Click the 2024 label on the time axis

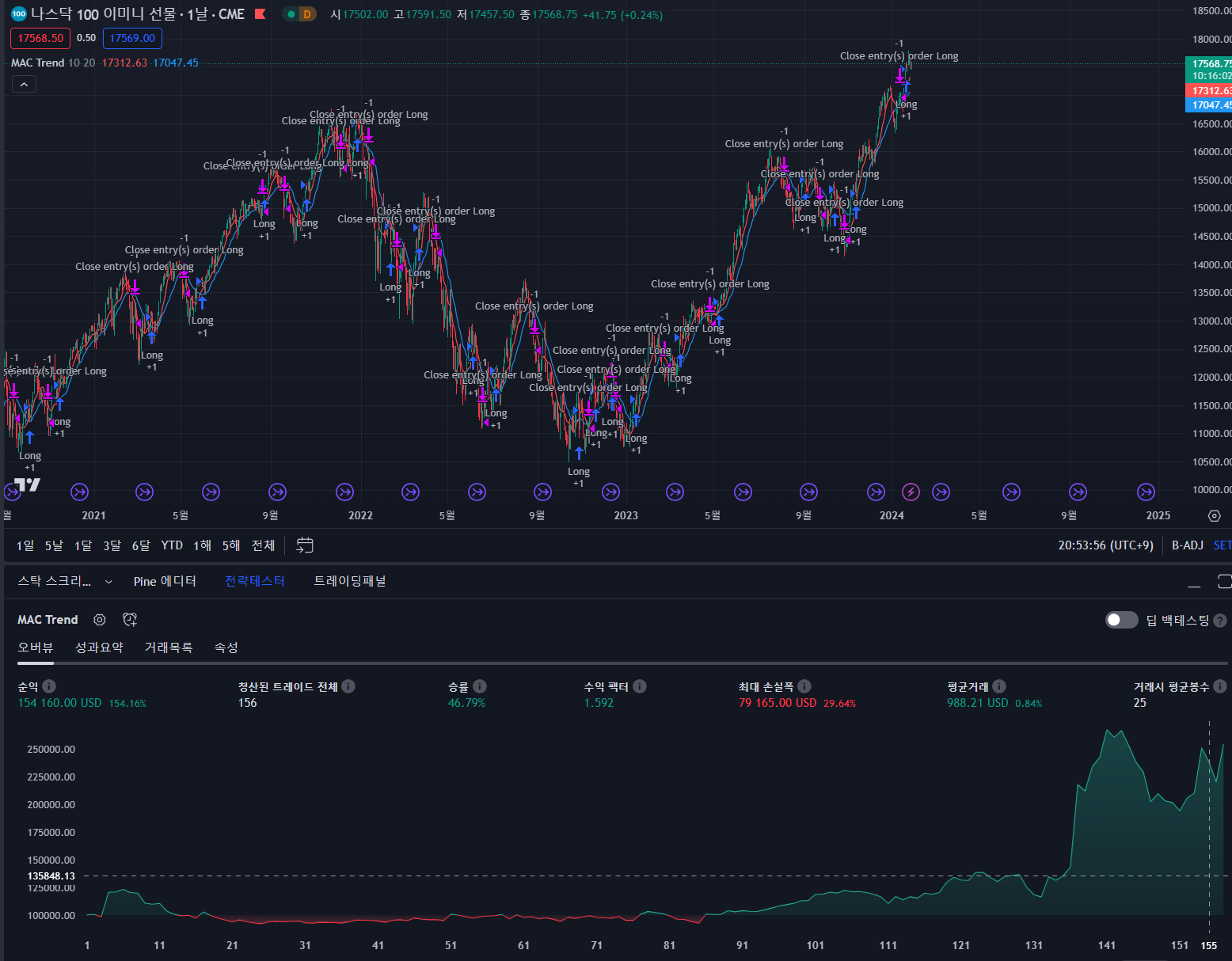pos(892,515)
